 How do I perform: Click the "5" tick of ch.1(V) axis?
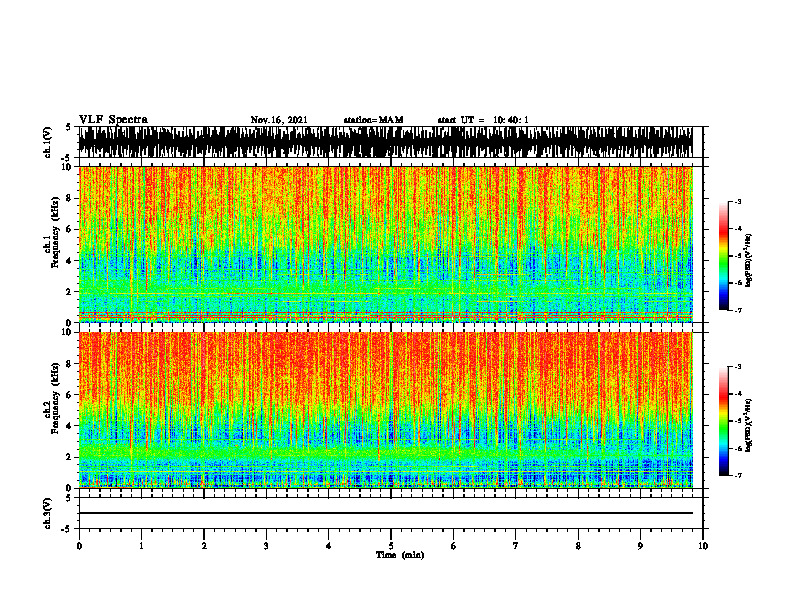[x=68, y=127]
